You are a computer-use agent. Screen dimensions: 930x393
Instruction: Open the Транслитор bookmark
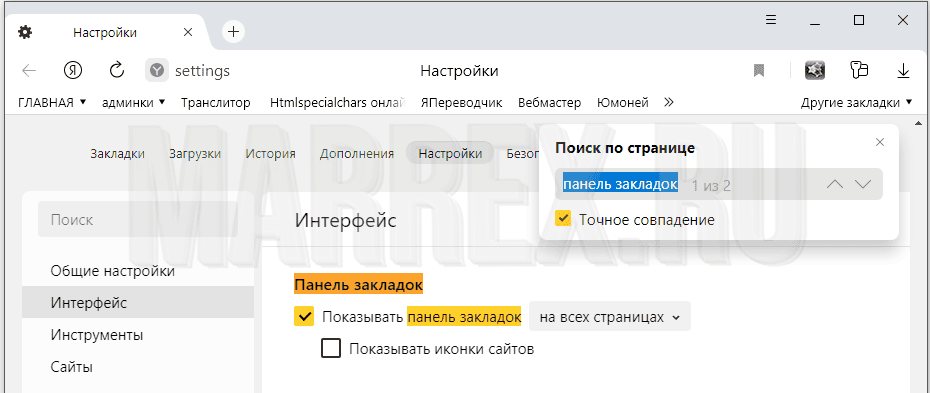[x=216, y=103]
